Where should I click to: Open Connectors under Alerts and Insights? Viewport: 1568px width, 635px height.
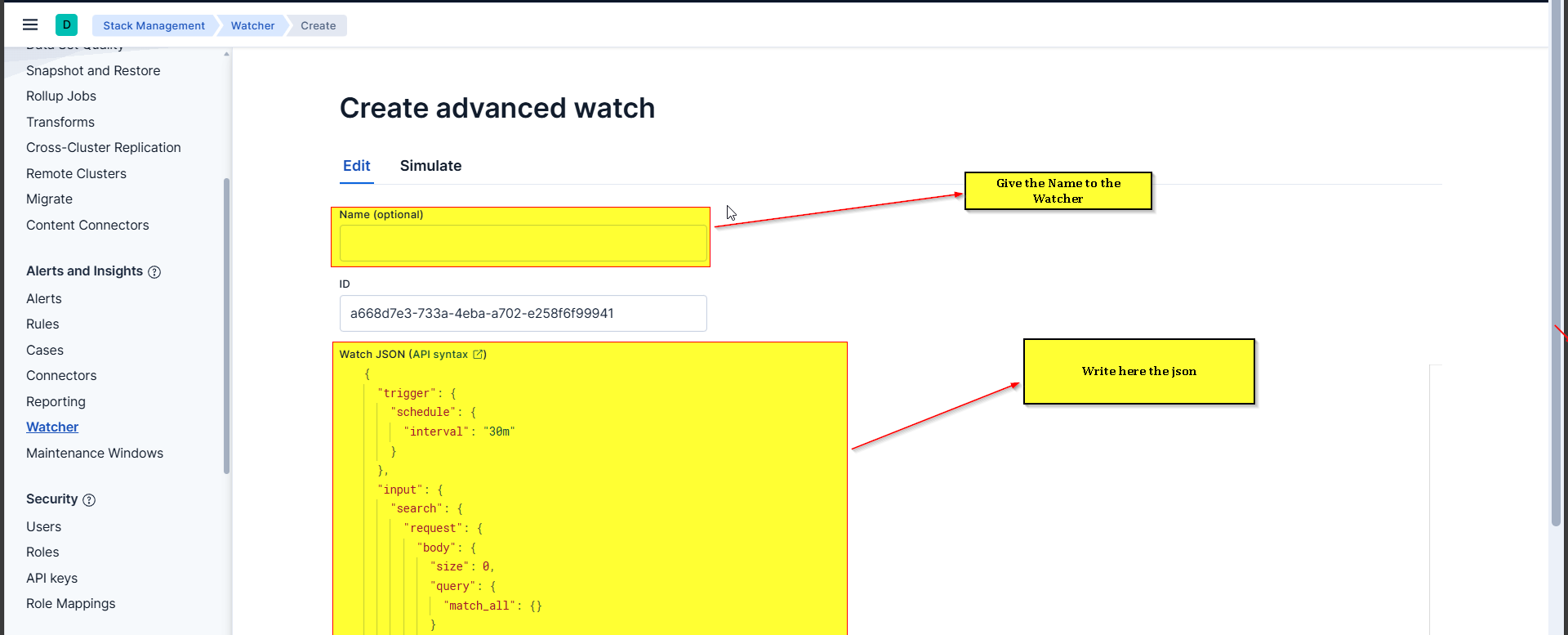pos(61,376)
